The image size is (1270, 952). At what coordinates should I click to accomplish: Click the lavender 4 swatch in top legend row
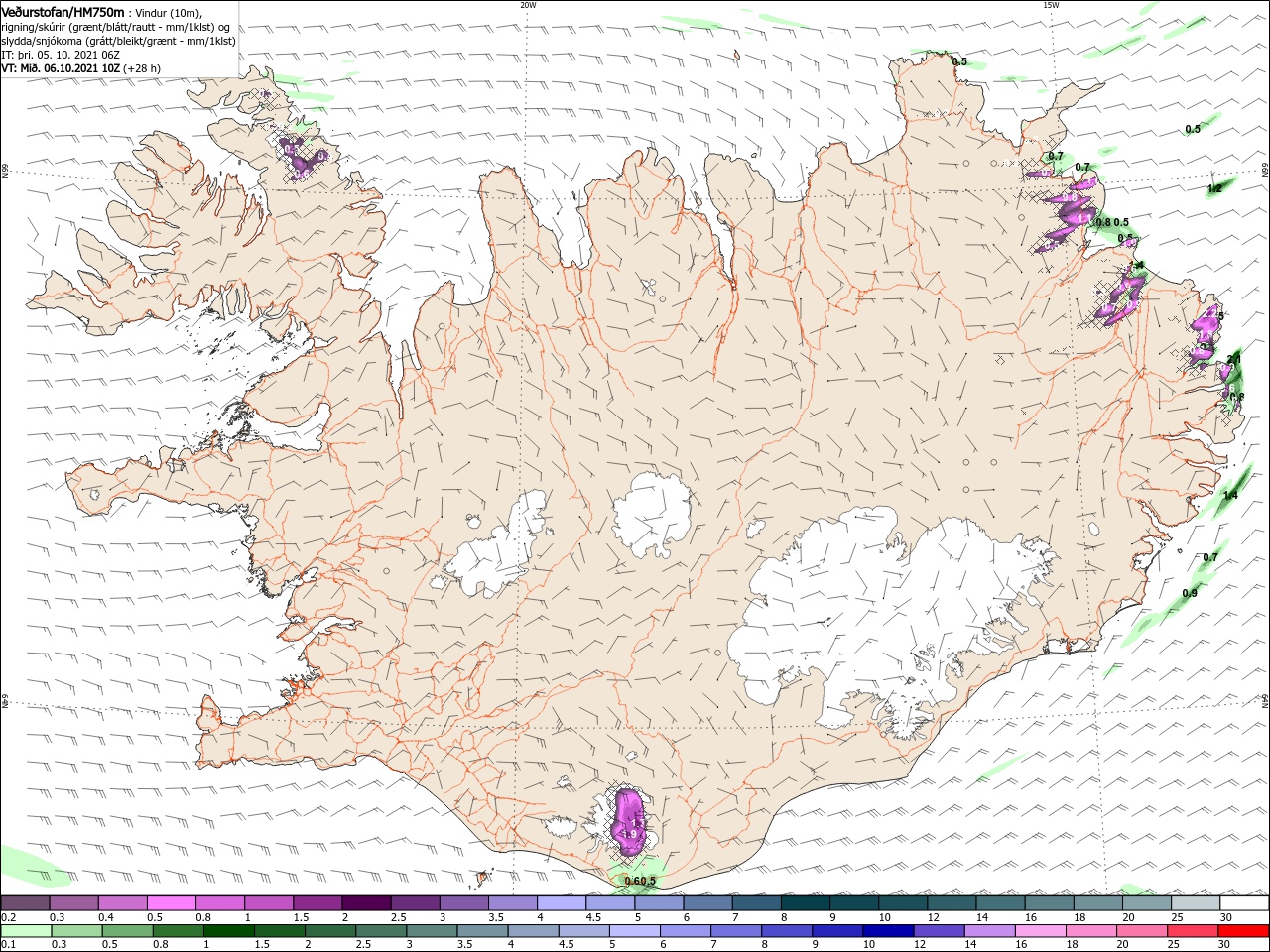click(x=562, y=903)
